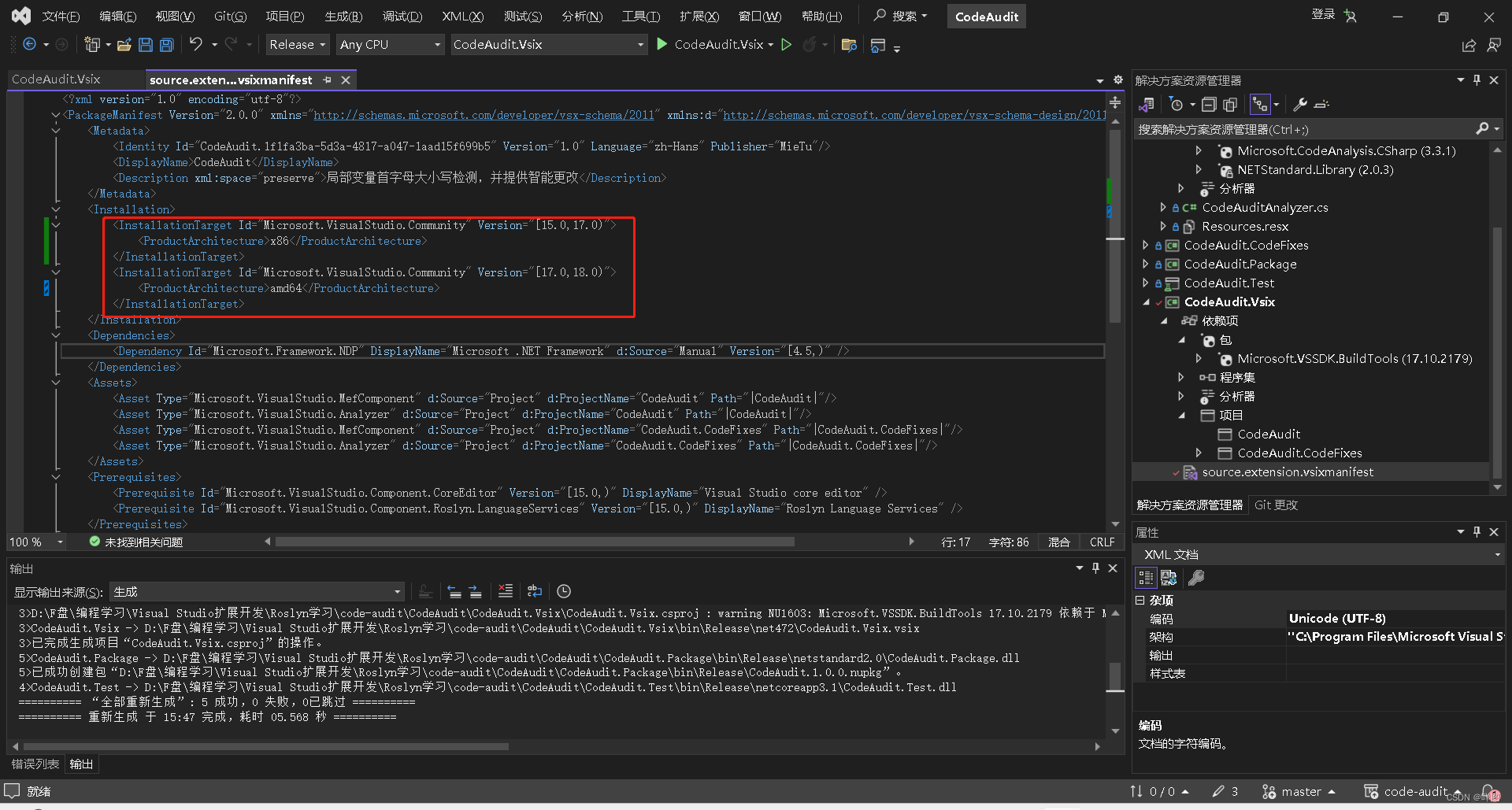The height and width of the screenshot is (810, 1512).
Task: Open the XML 文档 dropdown in Properties
Action: coord(1319,555)
